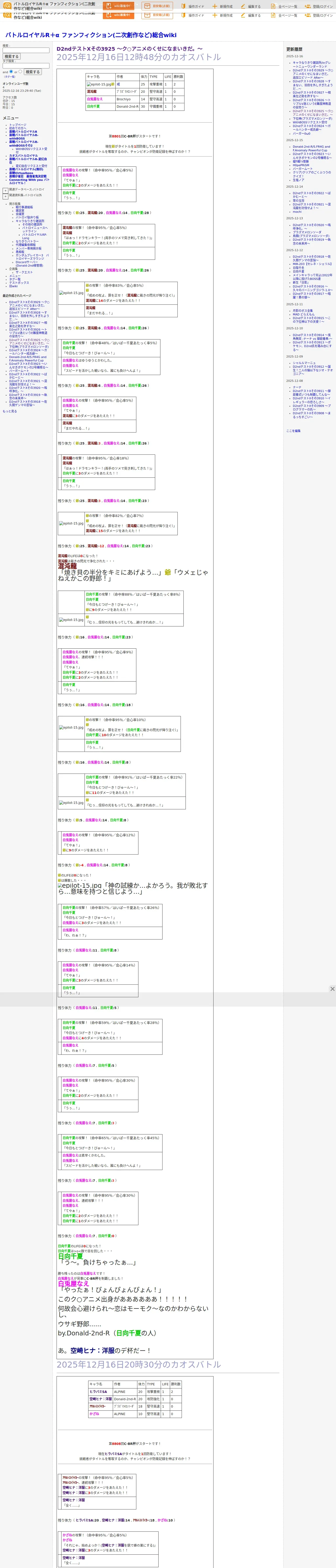Screen dimensions: 336x1568
Task: Click 検索する button beside tag search
Action: (x=32, y=72)
